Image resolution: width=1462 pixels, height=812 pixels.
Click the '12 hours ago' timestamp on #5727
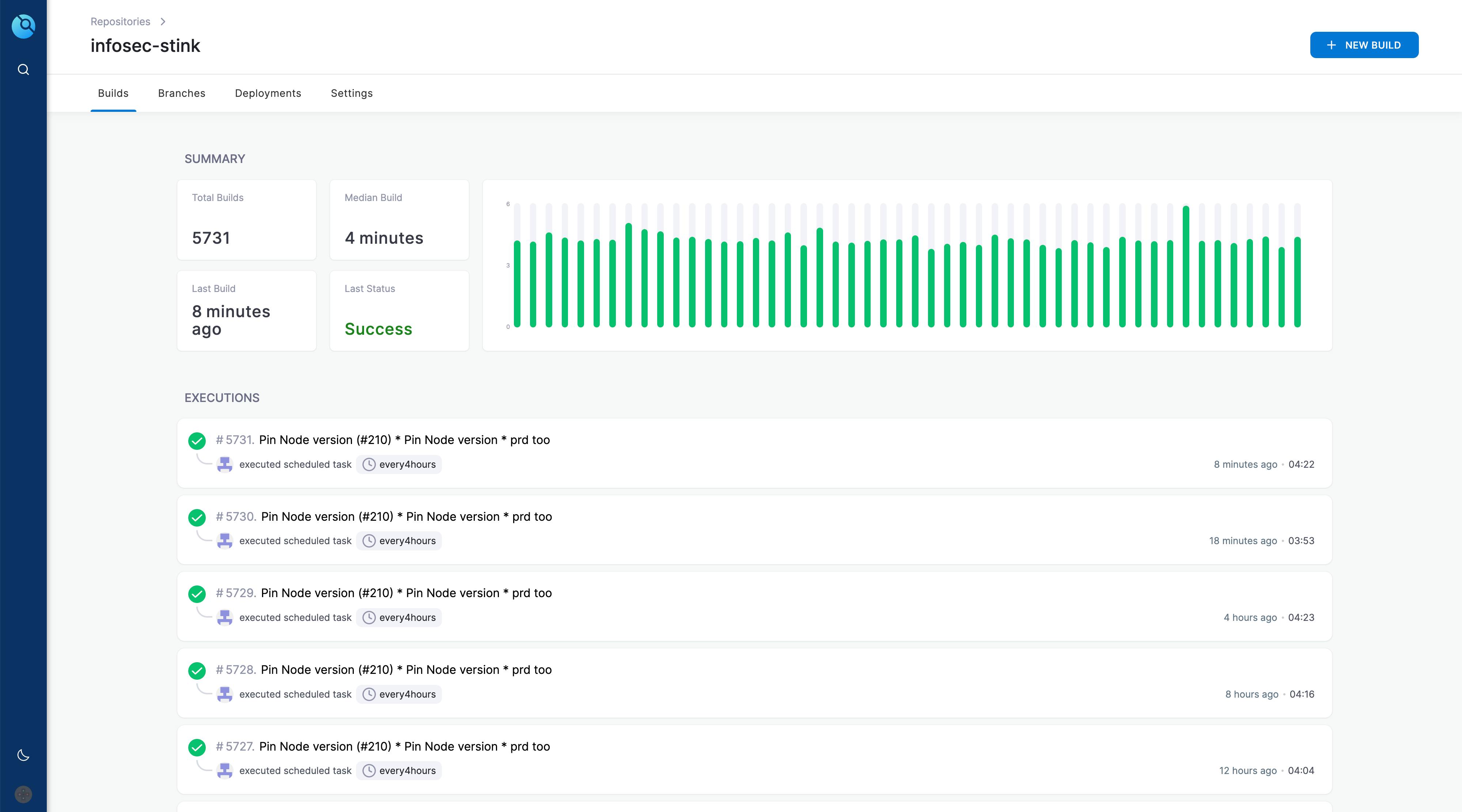tap(1248, 771)
